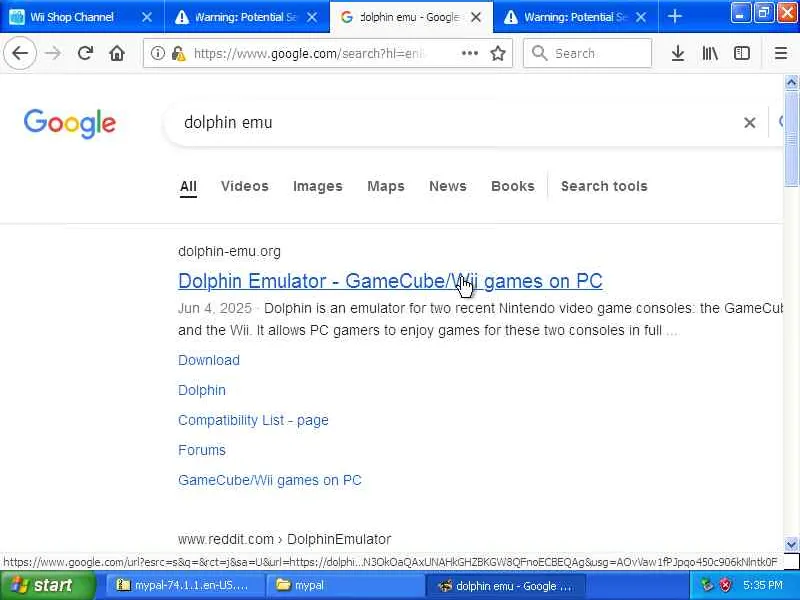
Task: Bookmark this page with the star
Action: coord(497,53)
